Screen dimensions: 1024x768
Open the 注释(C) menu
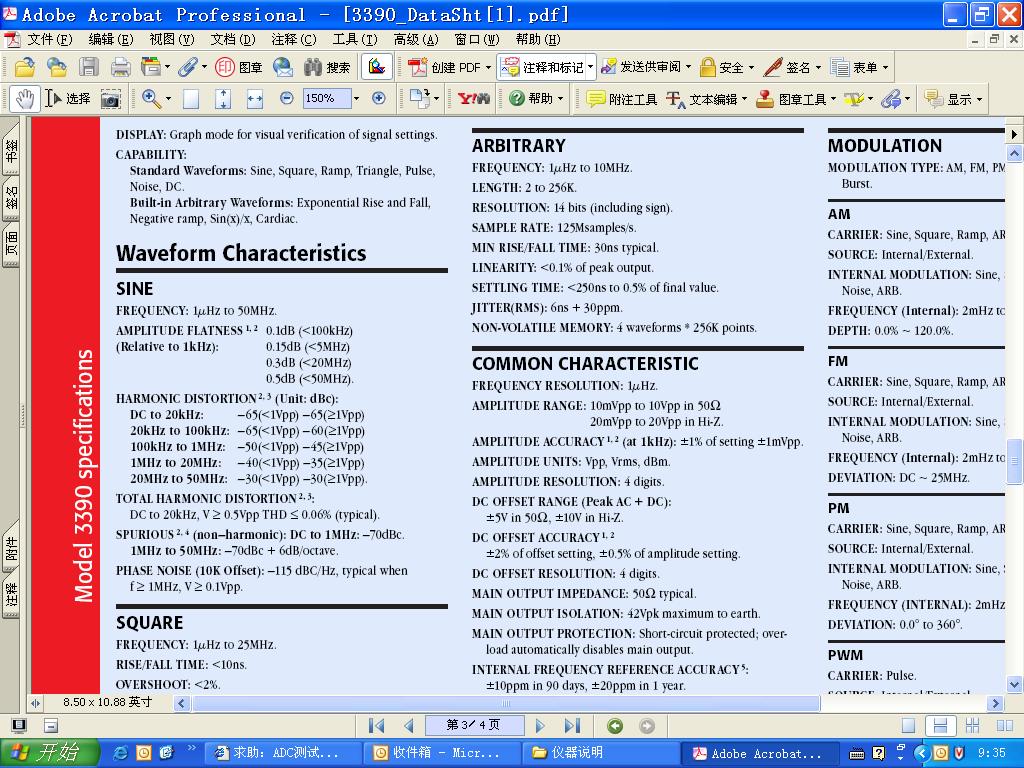tap(294, 39)
